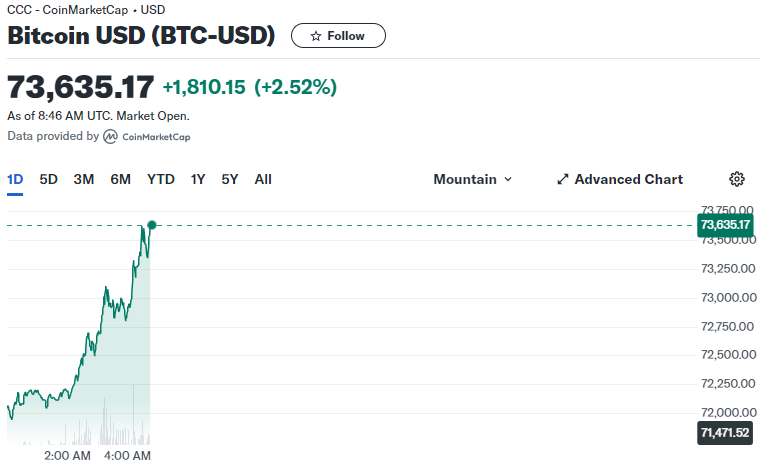
Task: Click the 71,471.52 previous close label
Action: click(x=725, y=433)
